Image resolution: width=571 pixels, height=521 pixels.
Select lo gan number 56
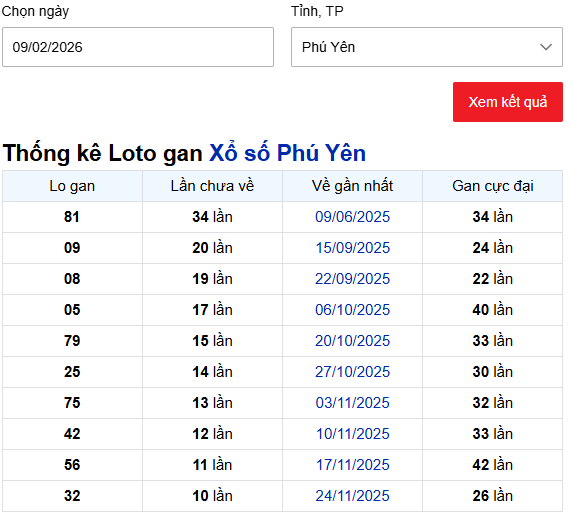point(72,465)
